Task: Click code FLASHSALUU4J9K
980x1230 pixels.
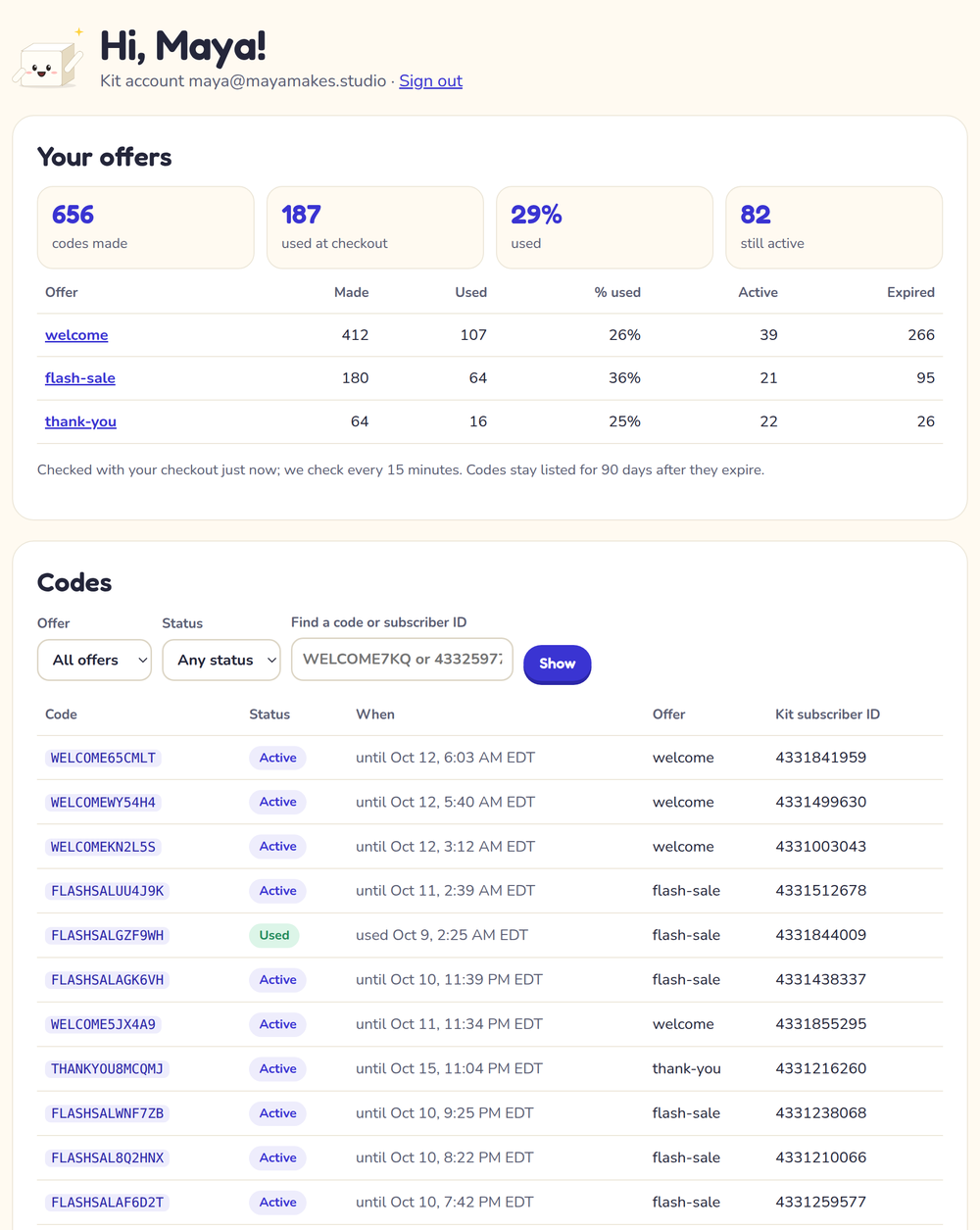Action: click(108, 891)
